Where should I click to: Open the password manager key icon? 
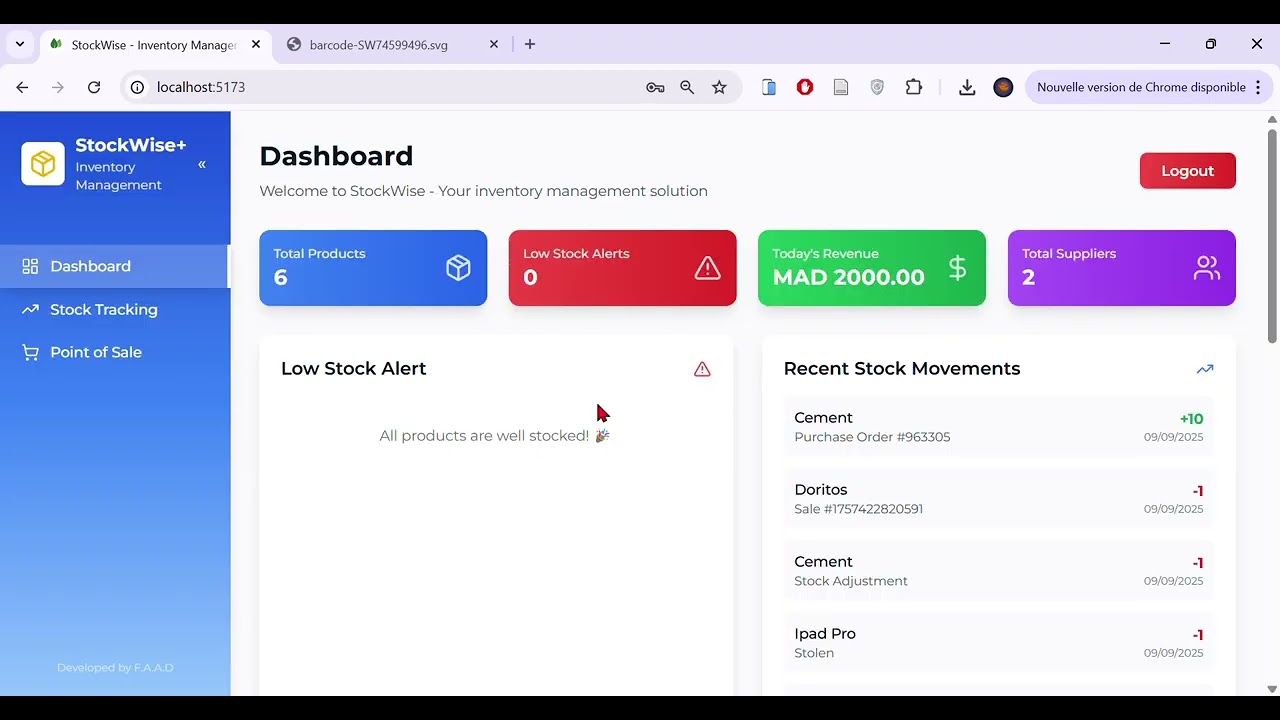[x=655, y=88]
